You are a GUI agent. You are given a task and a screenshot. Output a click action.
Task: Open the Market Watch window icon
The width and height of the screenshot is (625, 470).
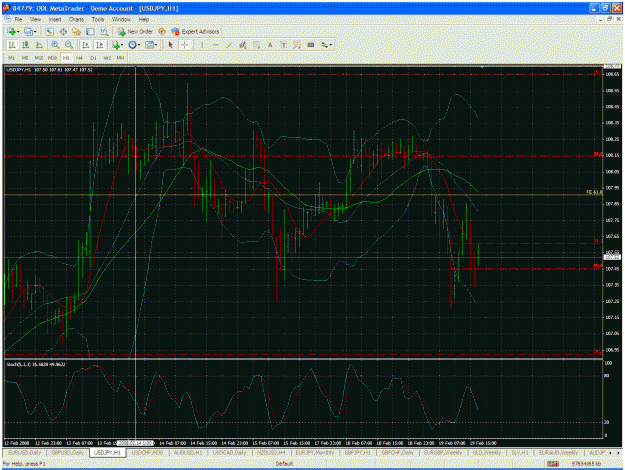coord(49,31)
